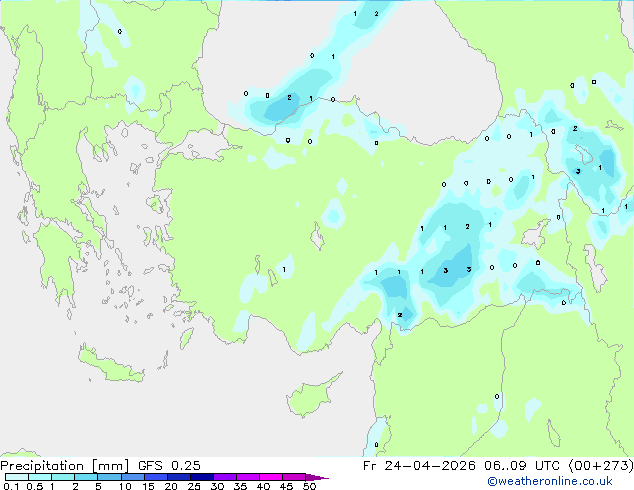Viewport: 634px width, 490px height.
Task: Click the '06..09 UTC' time text
Action: pyautogui.click(x=522, y=465)
